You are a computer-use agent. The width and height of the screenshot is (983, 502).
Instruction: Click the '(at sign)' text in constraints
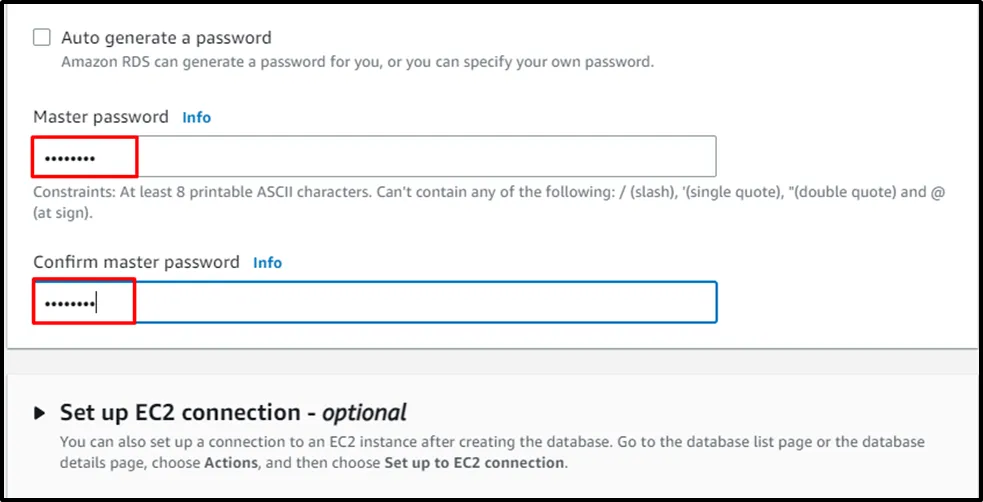[63, 213]
